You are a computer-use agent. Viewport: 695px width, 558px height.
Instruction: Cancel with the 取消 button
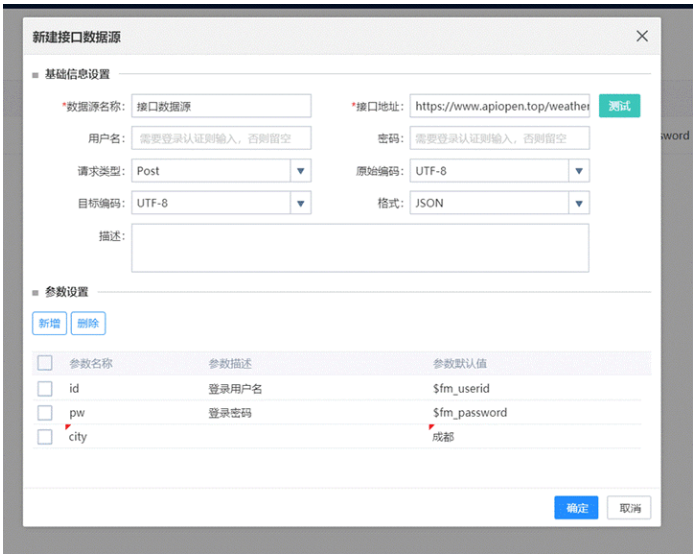[629, 508]
